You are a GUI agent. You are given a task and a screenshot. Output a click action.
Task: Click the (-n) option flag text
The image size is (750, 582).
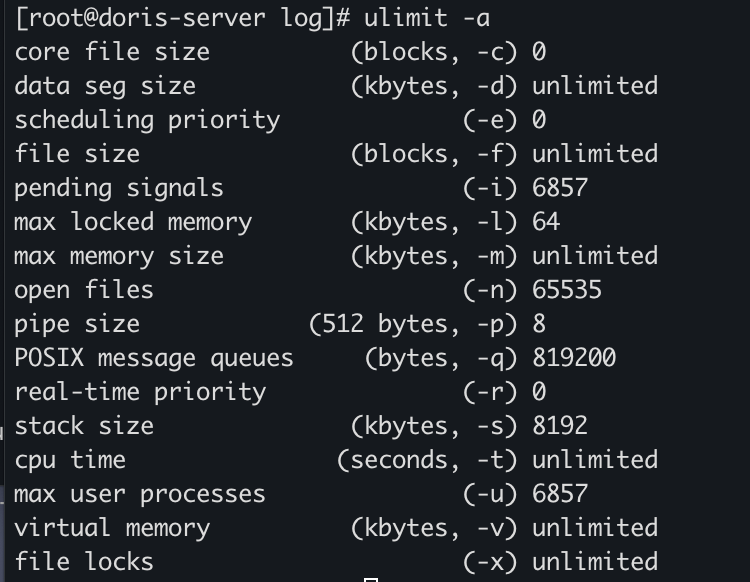tap(490, 289)
